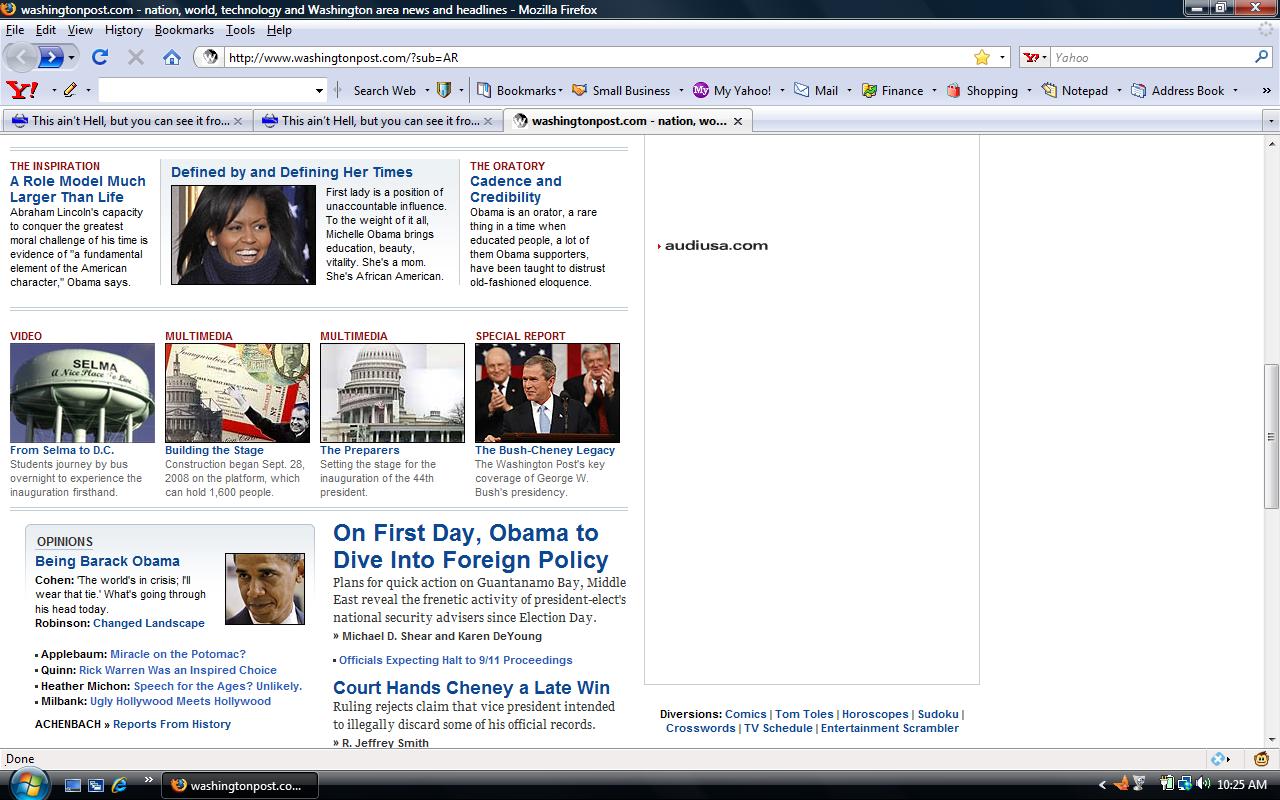
Task: Open Yahoo Shopping toolbar button
Action: (x=981, y=90)
